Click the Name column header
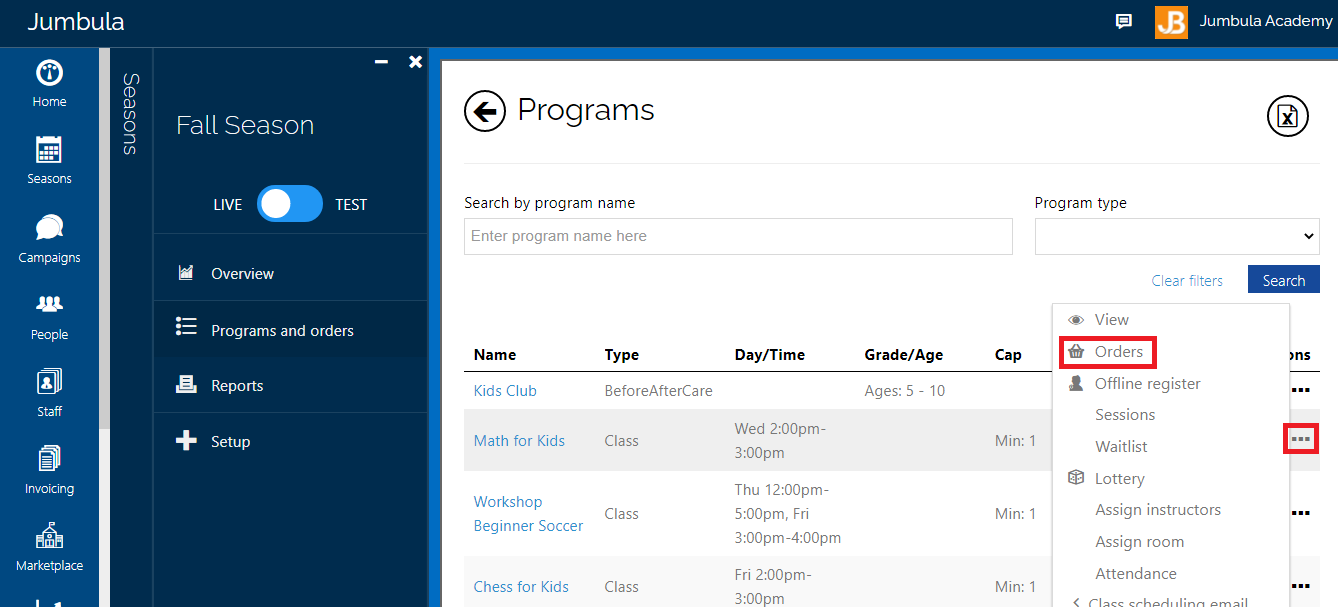Viewport: 1338px width, 607px height. [x=495, y=354]
